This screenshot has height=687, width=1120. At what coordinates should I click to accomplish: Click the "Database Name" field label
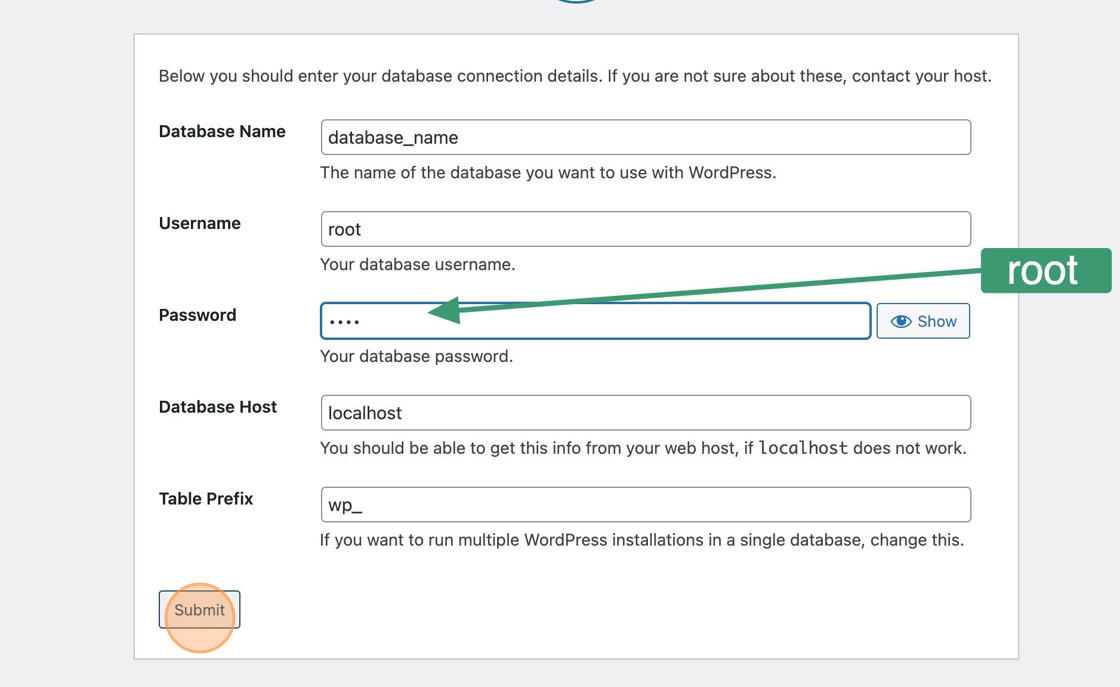[x=222, y=132]
